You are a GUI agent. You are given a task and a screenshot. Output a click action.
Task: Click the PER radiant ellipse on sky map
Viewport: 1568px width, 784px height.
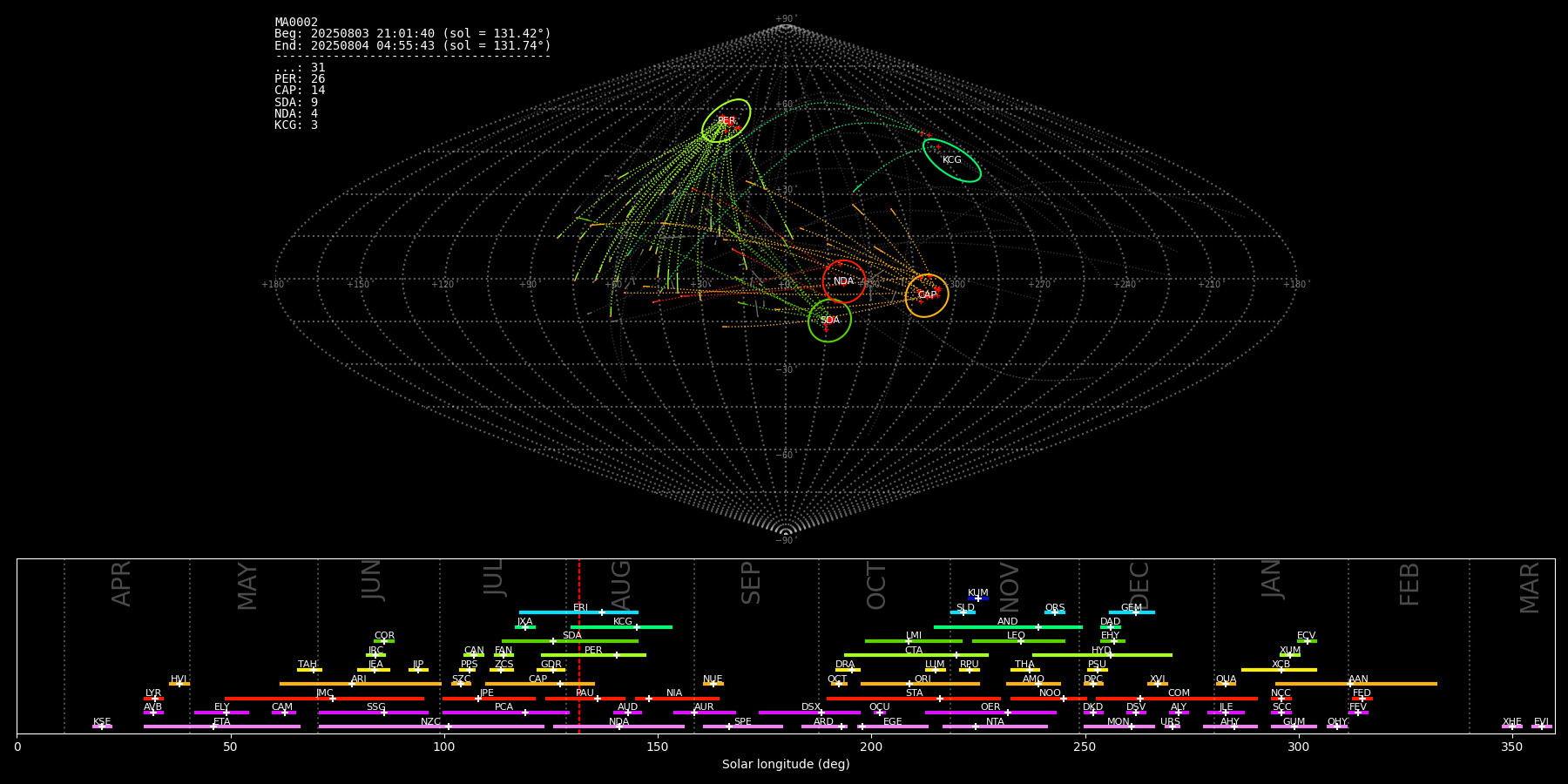(726, 121)
